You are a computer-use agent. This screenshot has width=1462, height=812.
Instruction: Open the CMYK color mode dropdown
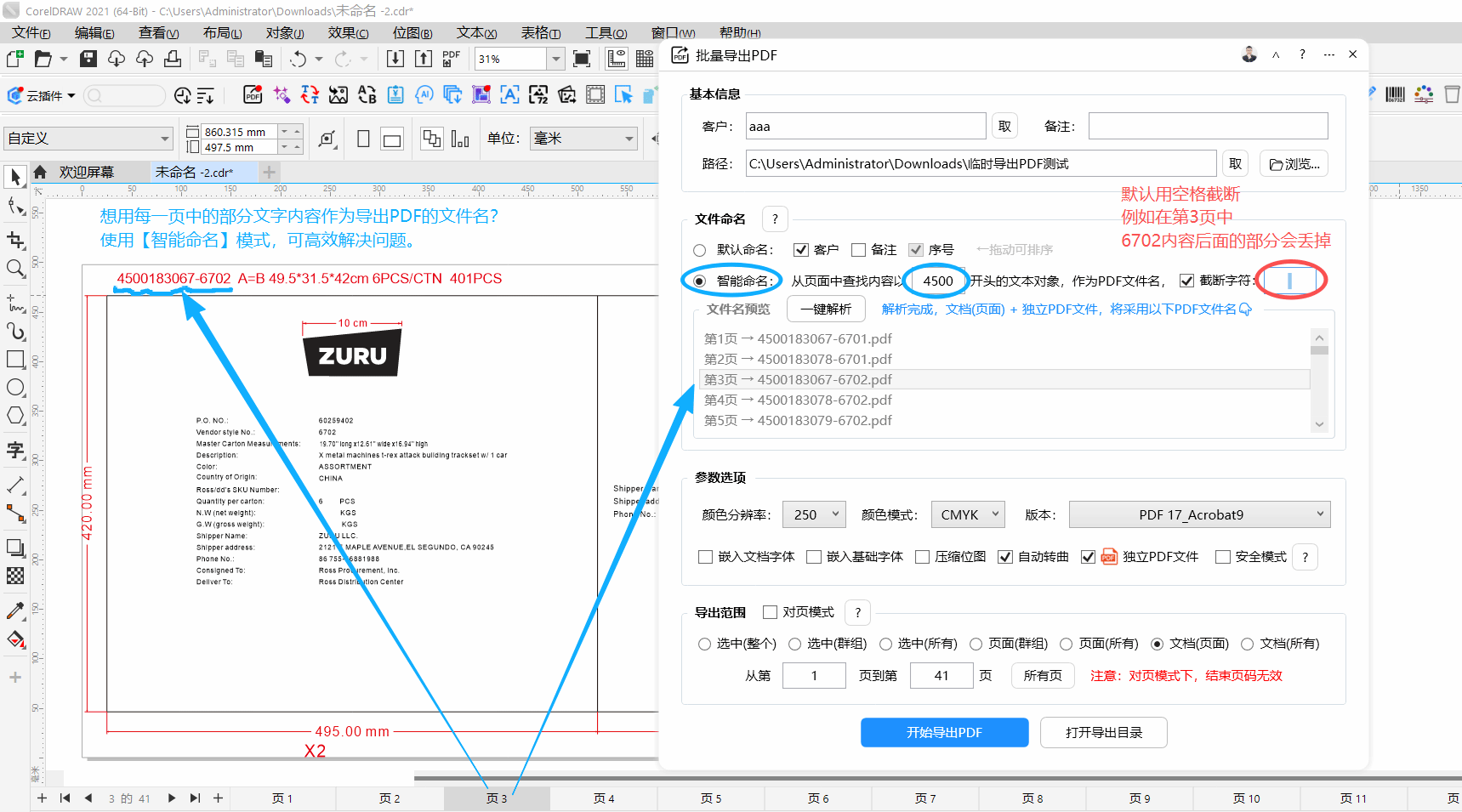tap(968, 514)
